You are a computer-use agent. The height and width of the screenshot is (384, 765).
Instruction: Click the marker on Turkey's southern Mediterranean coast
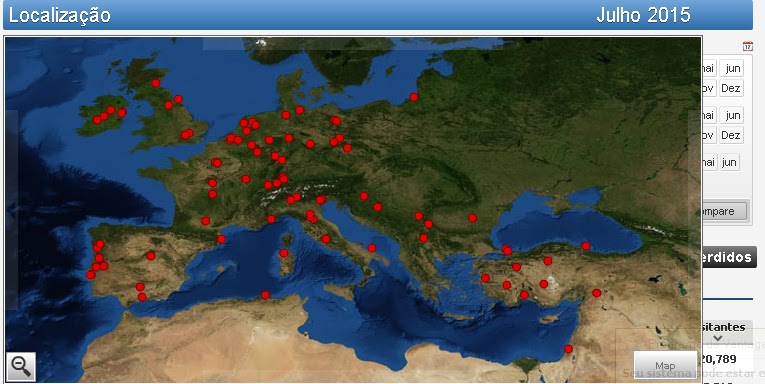point(524,295)
